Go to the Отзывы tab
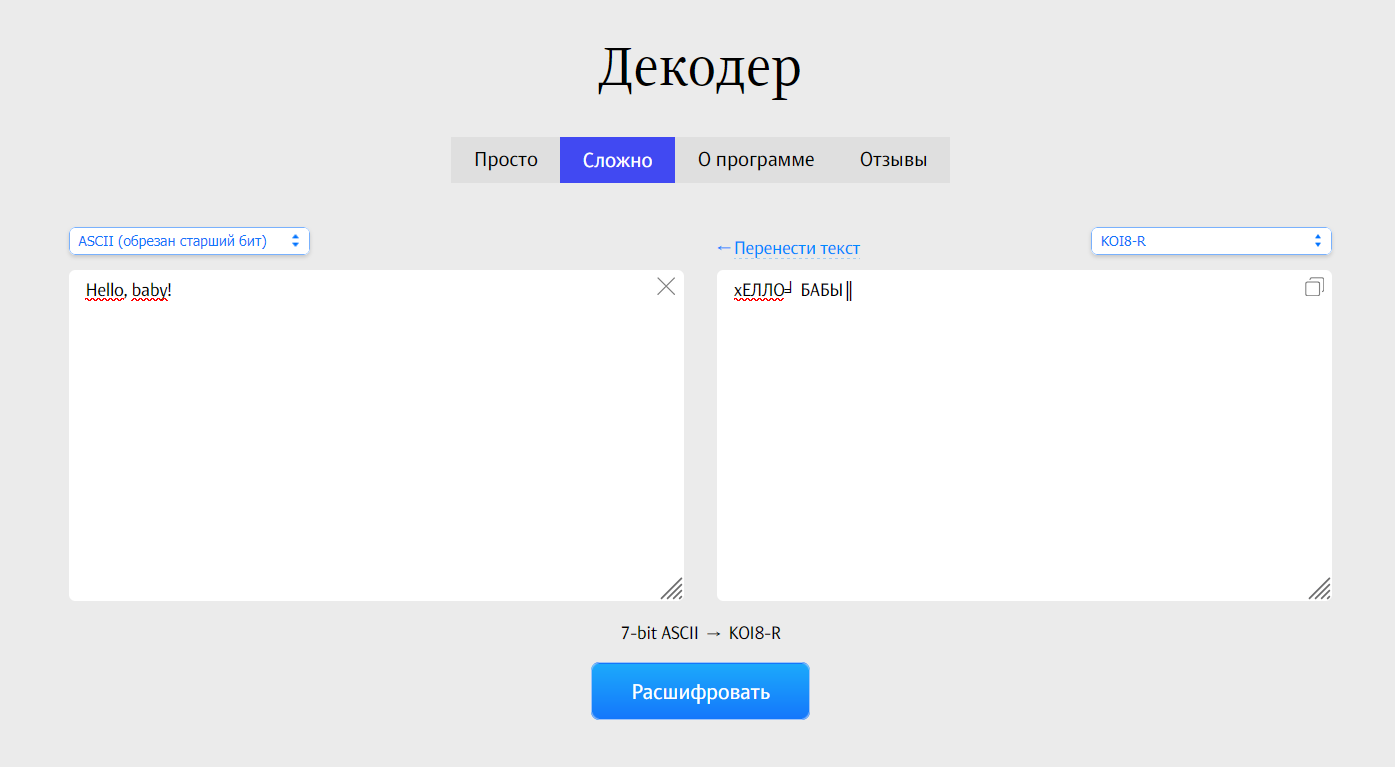 pos(893,160)
